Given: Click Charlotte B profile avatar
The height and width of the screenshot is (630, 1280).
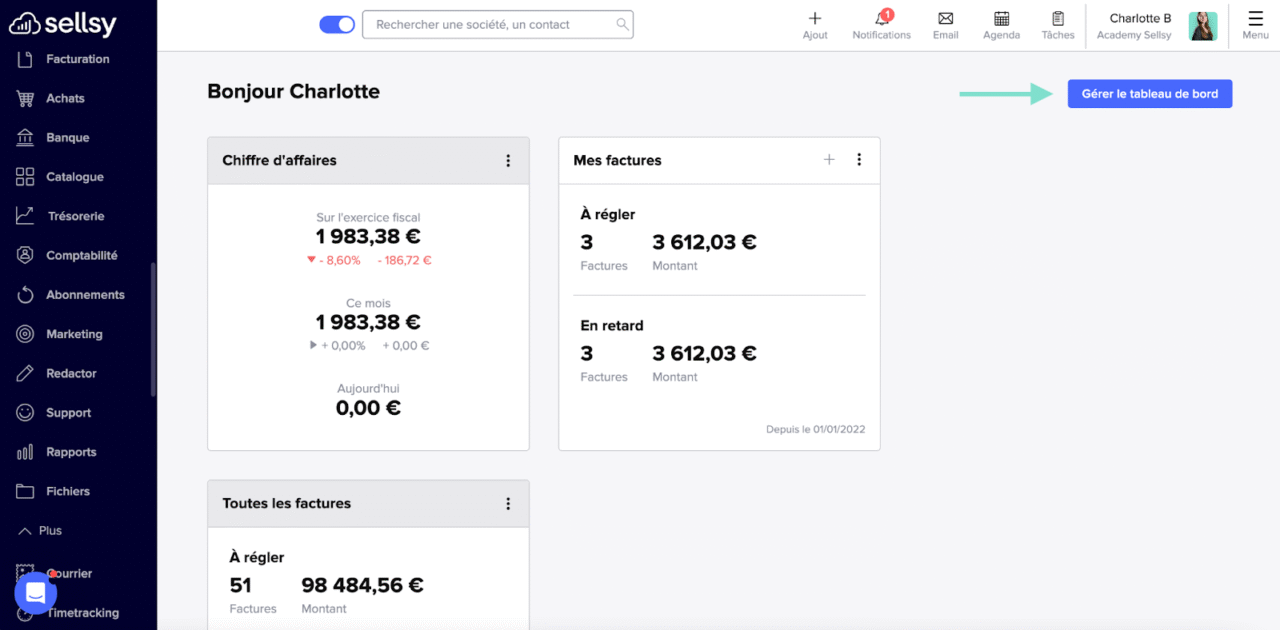Looking at the screenshot, I should 1203,26.
